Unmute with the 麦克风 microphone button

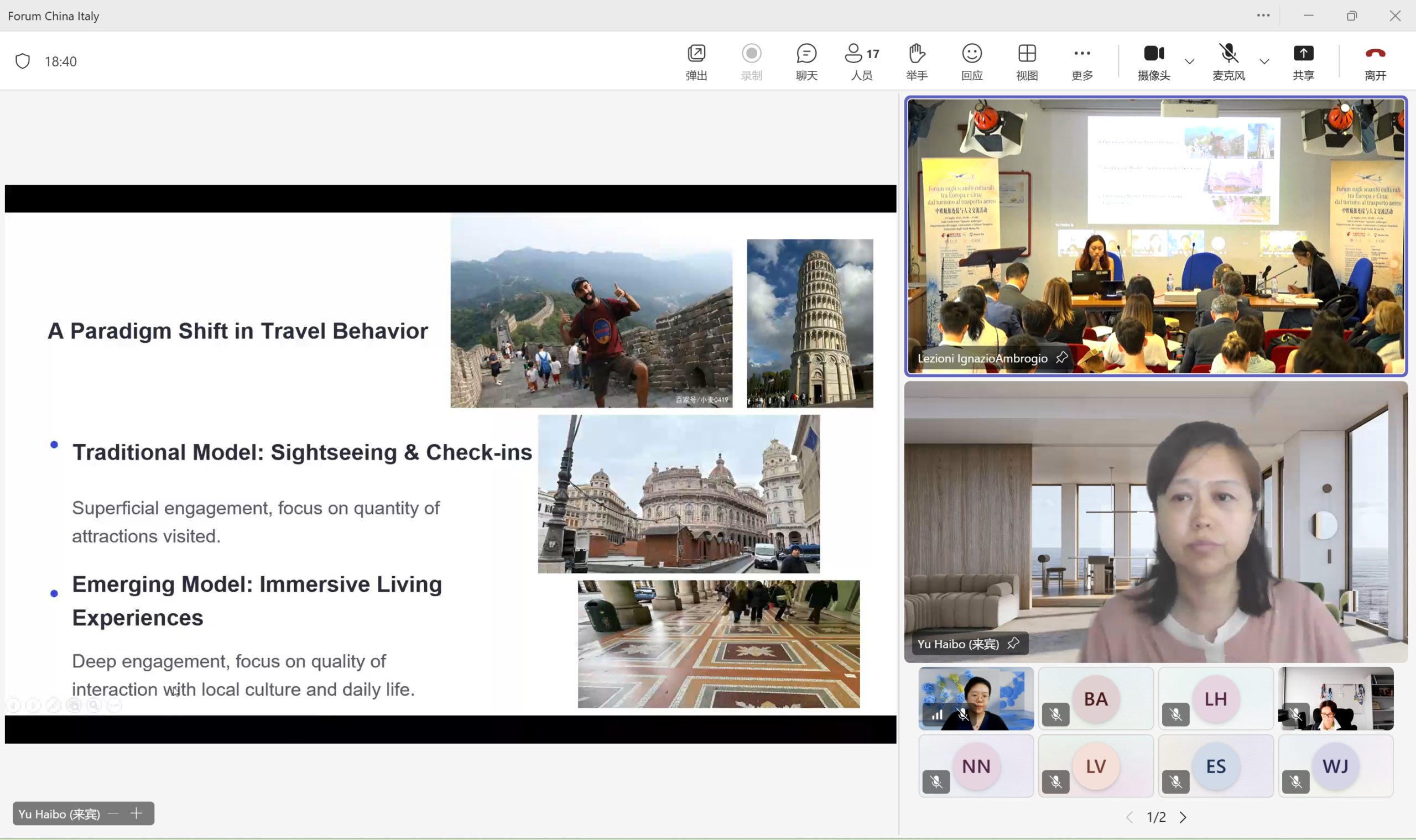point(1228,62)
